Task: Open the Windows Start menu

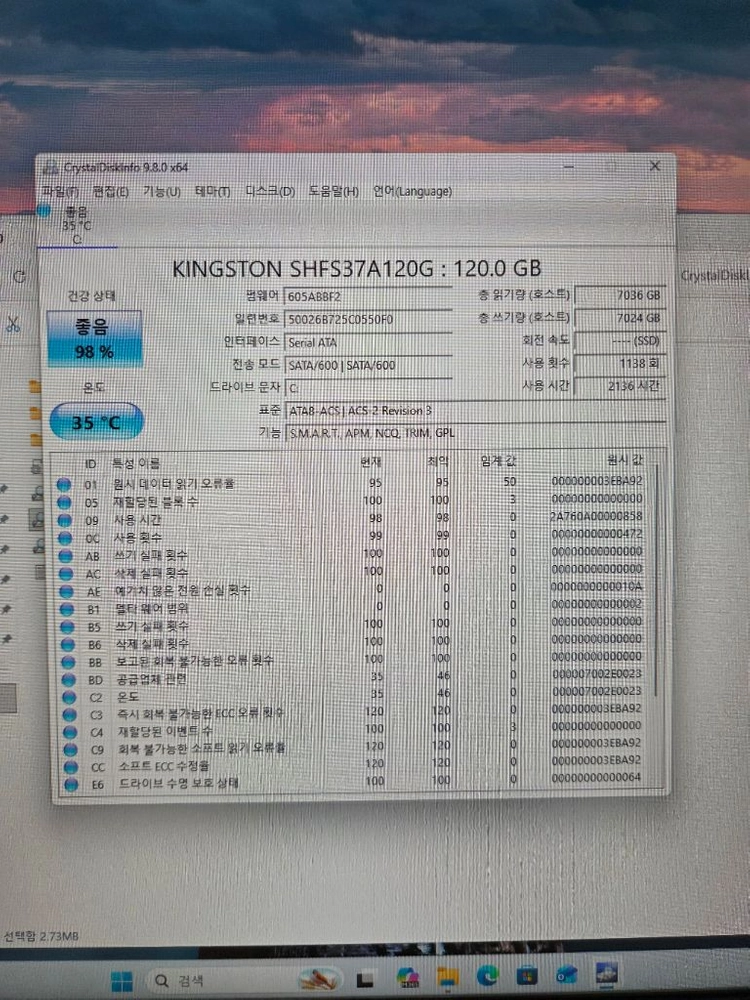Action: (x=122, y=980)
